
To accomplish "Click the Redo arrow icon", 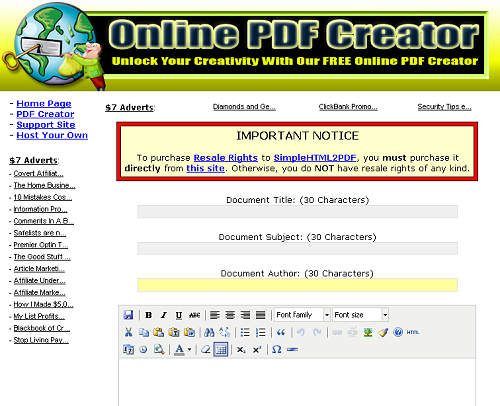I will pyautogui.click(x=317, y=332).
